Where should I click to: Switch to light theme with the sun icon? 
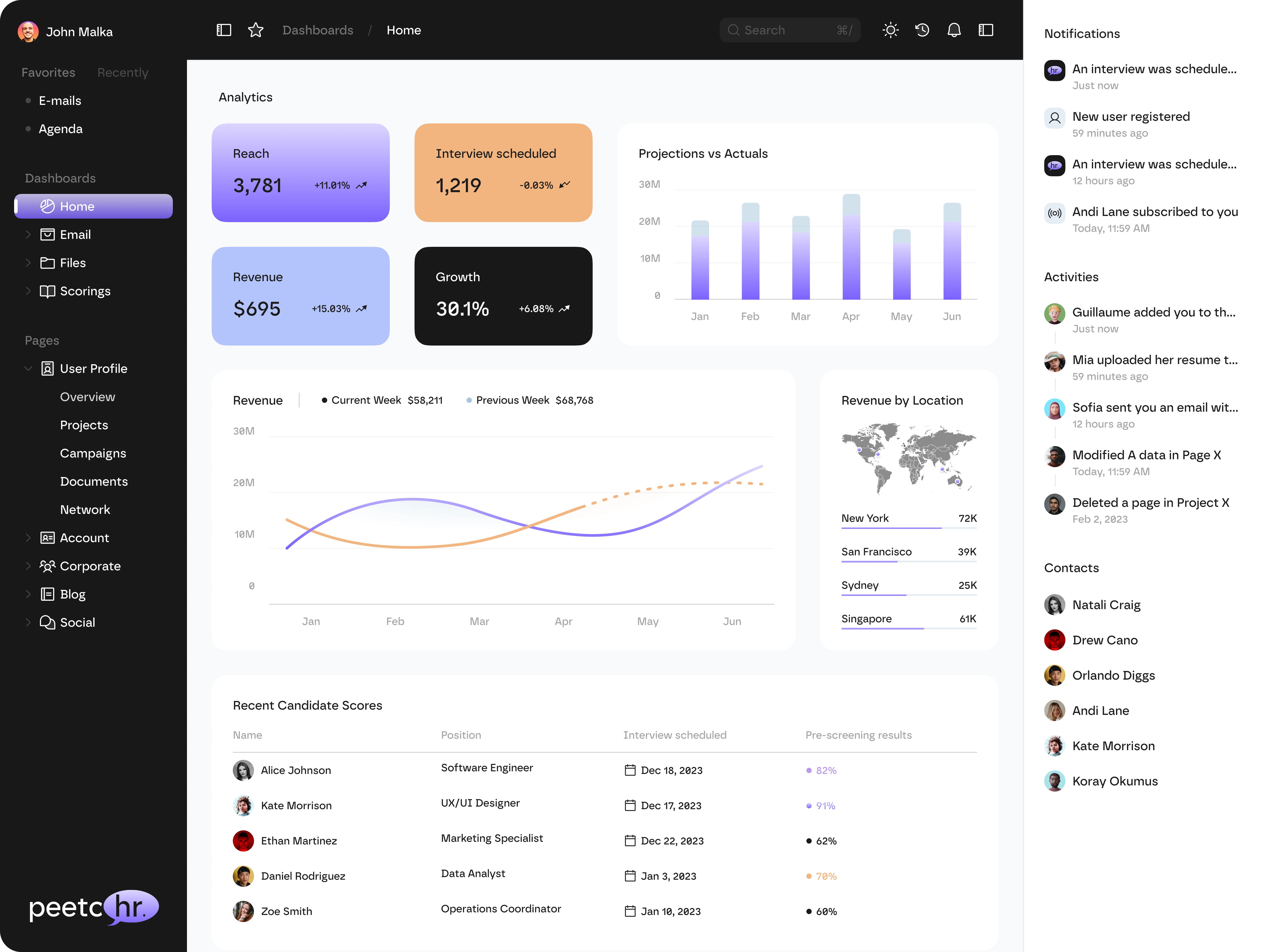891,30
